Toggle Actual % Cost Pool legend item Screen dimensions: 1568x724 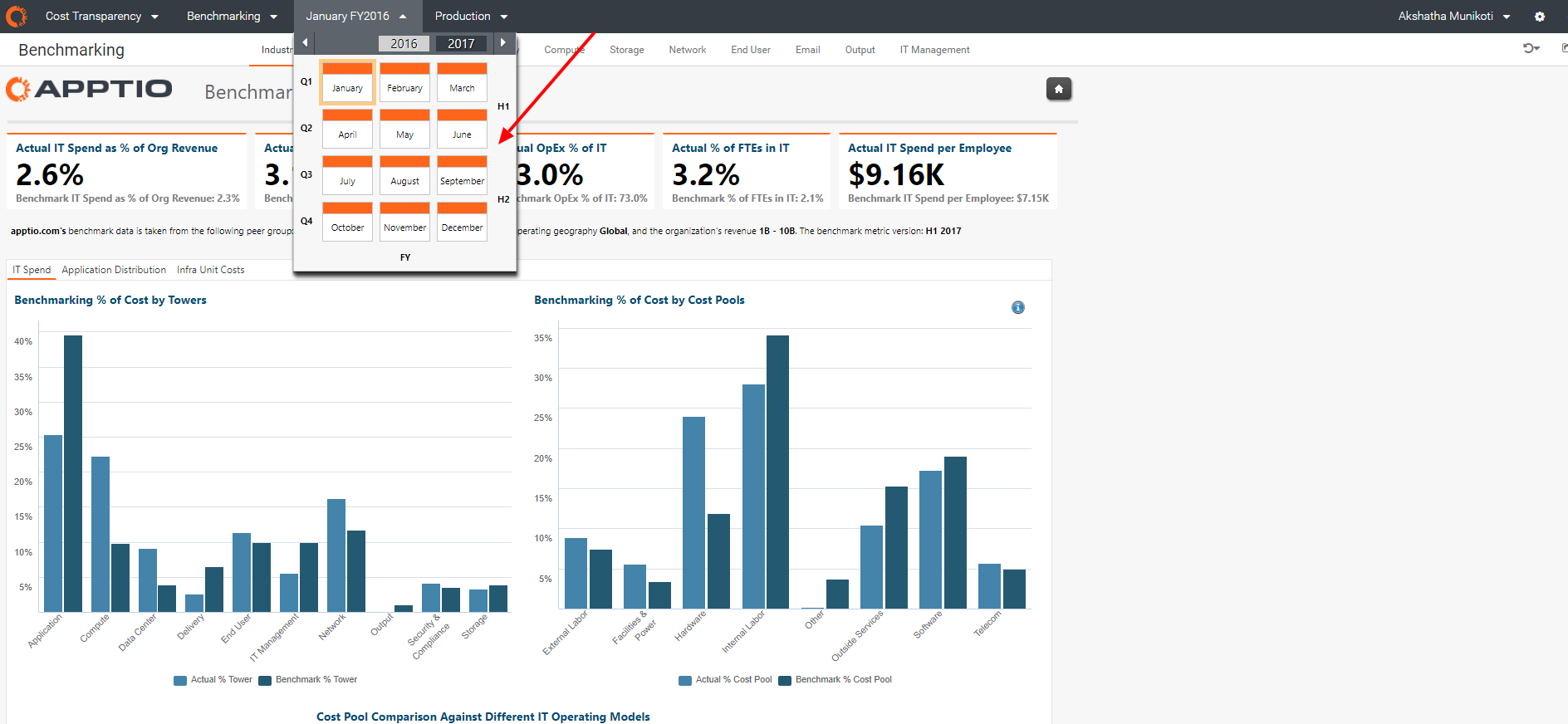click(x=726, y=680)
